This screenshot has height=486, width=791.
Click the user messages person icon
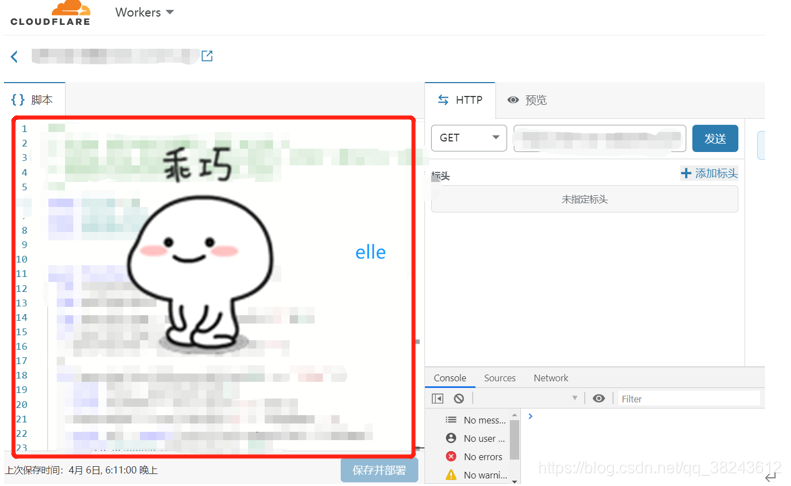451,438
